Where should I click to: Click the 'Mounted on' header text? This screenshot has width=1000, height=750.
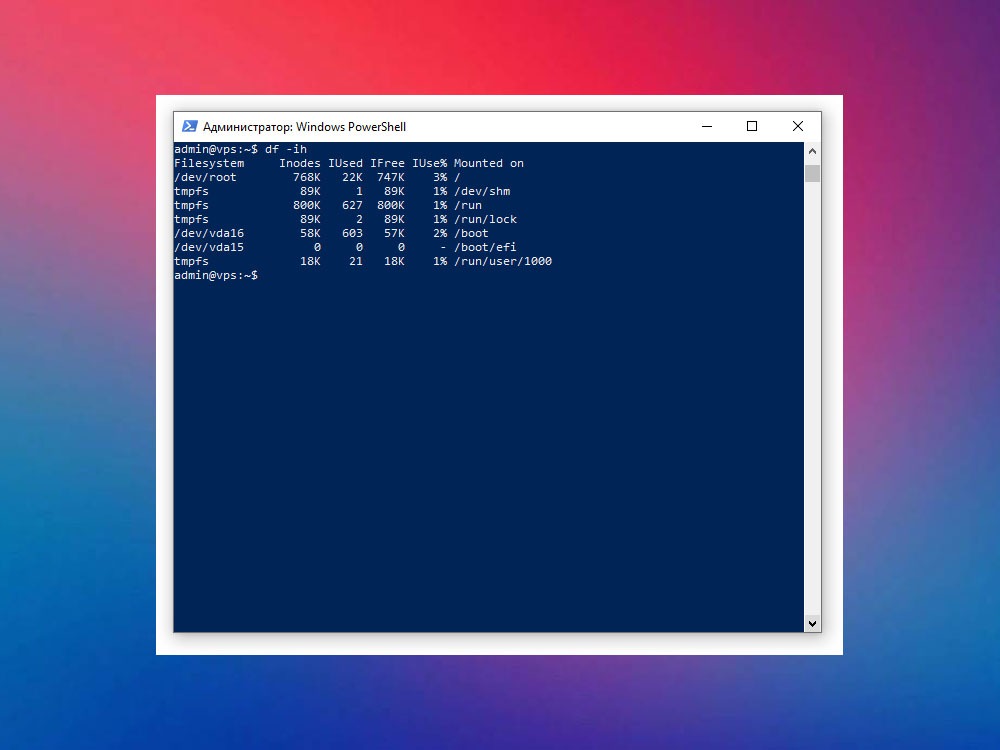pyautogui.click(x=489, y=163)
